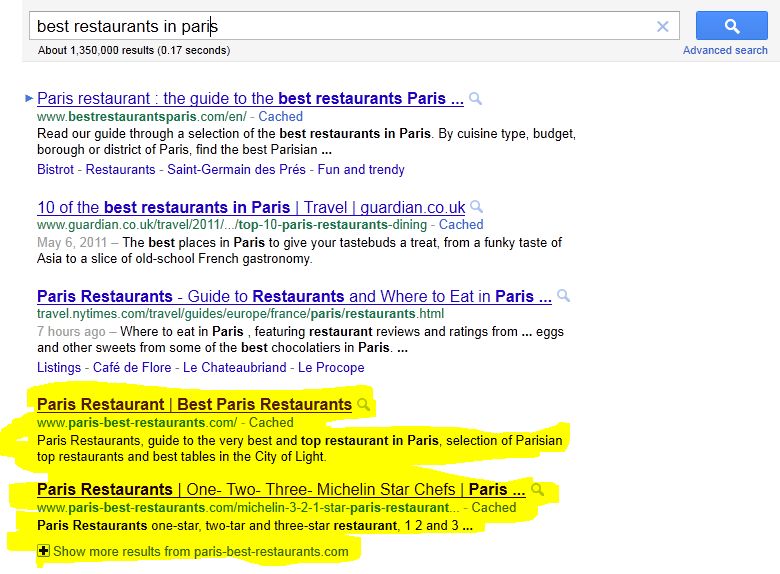Open the preview magnifier beside bestrestaurantsparis result title

[x=476, y=98]
